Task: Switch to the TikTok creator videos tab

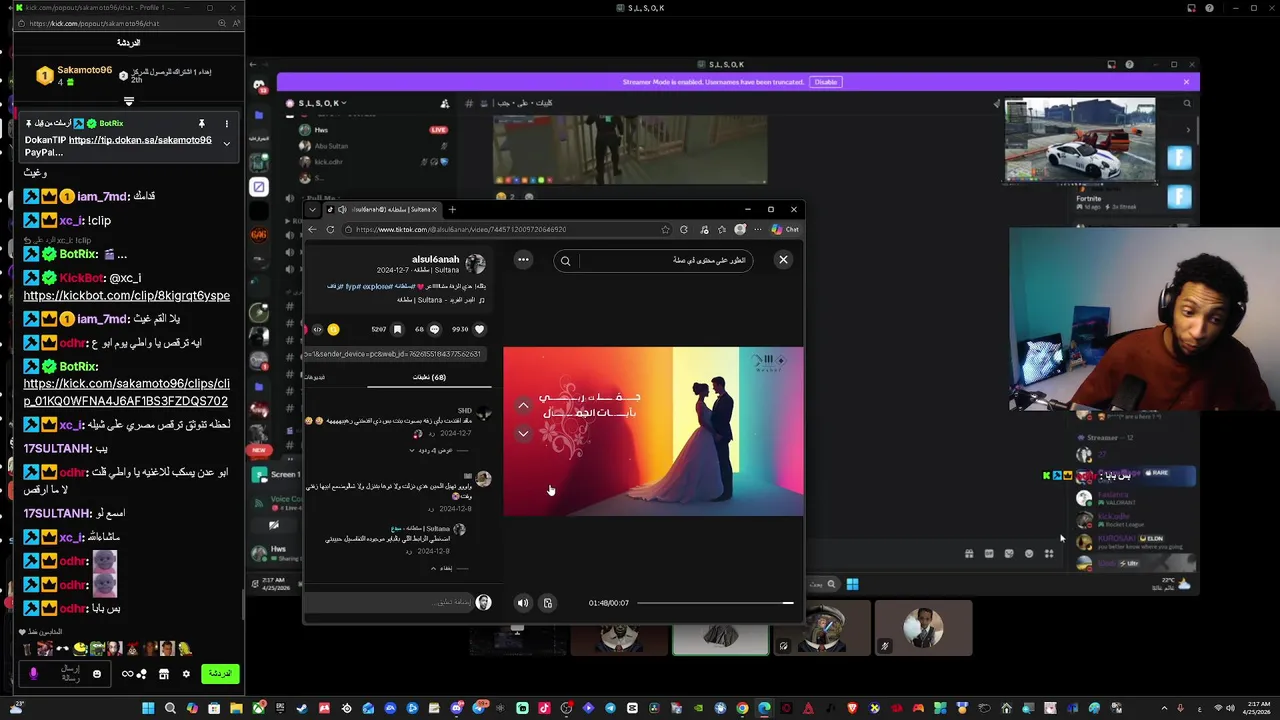Action: pos(315,378)
